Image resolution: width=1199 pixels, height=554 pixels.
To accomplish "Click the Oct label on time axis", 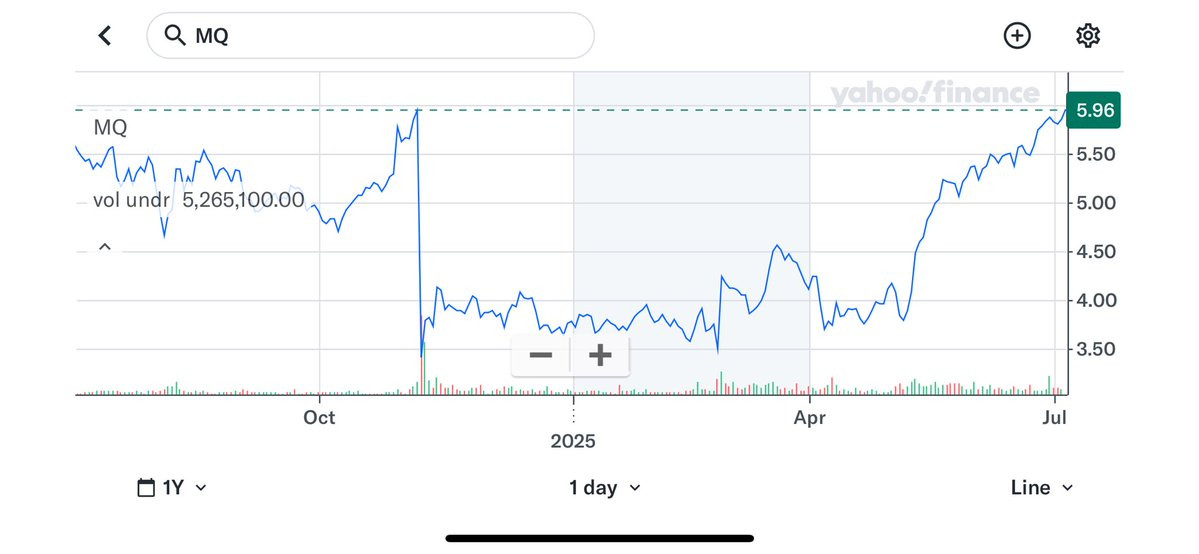I will pos(319,418).
